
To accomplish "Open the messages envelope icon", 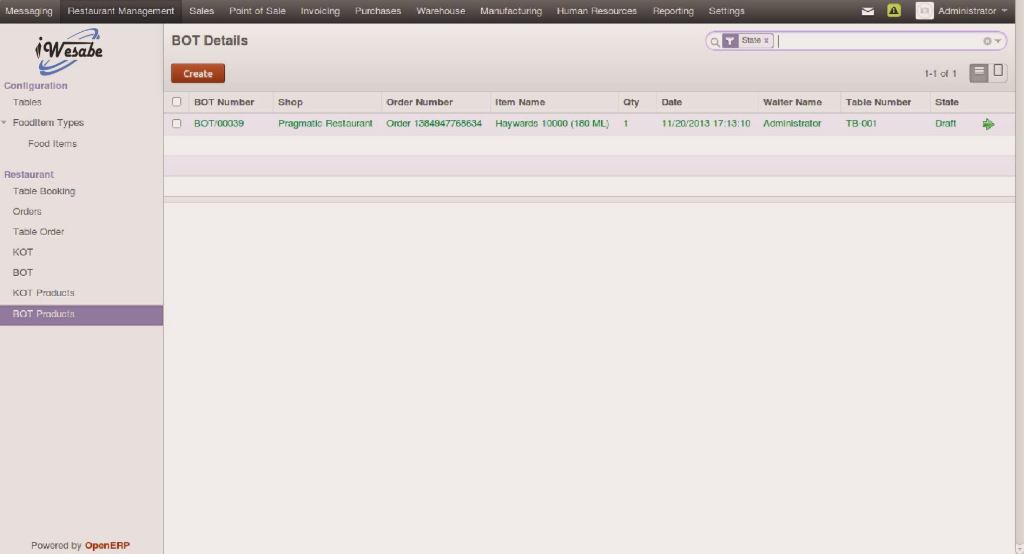I will point(868,11).
